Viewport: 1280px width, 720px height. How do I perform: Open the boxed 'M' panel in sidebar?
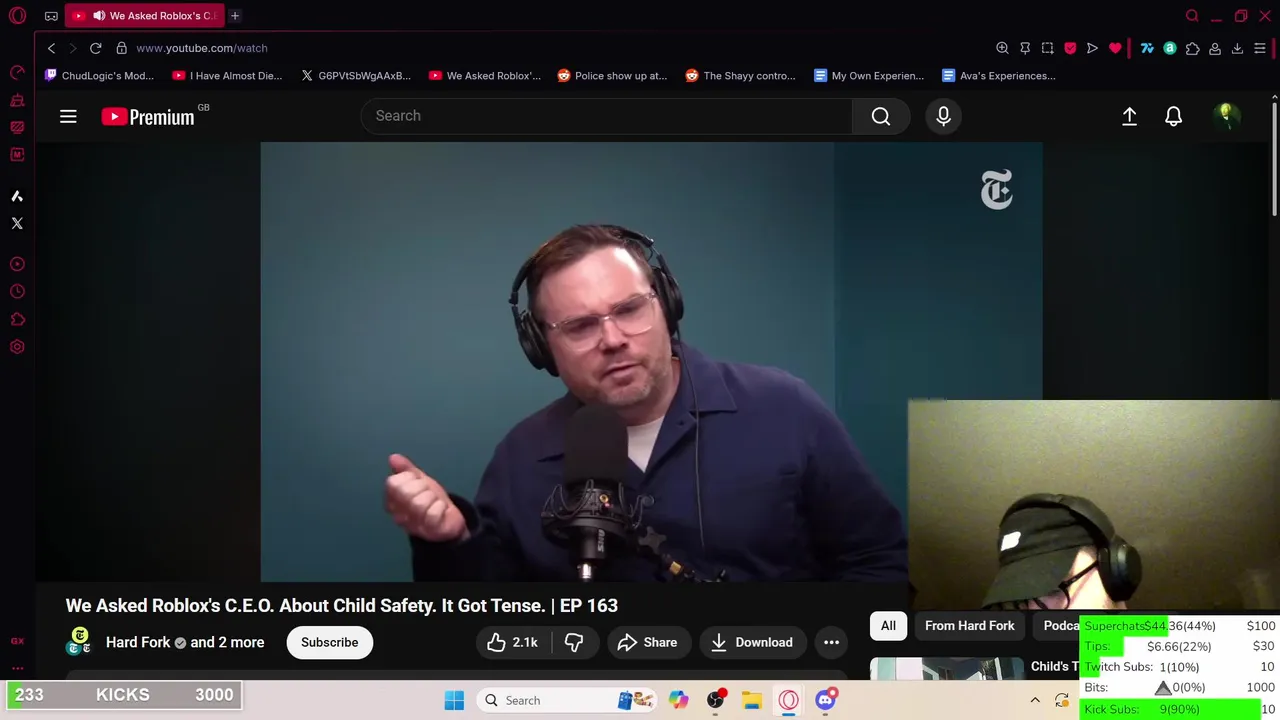click(x=17, y=155)
